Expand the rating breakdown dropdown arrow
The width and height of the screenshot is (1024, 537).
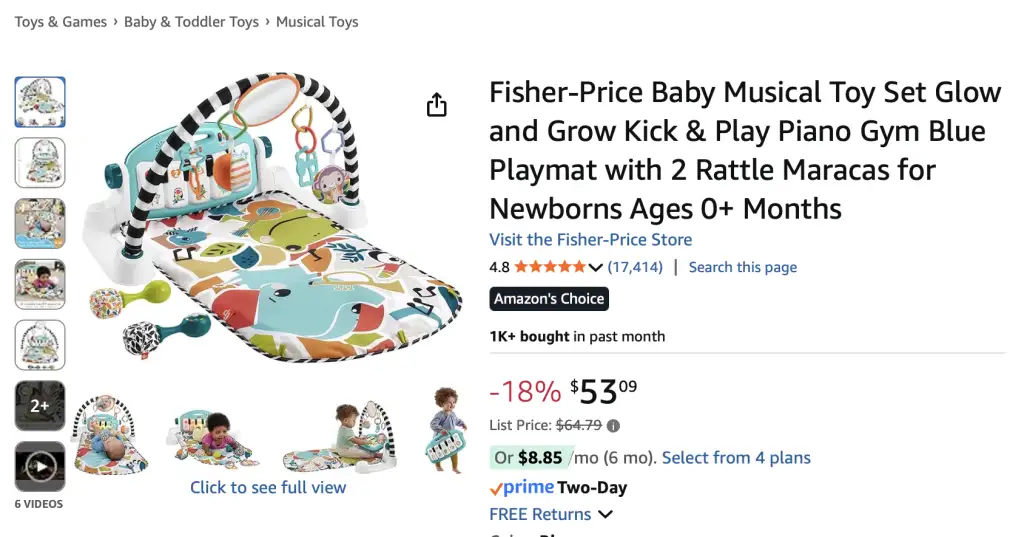tap(596, 267)
